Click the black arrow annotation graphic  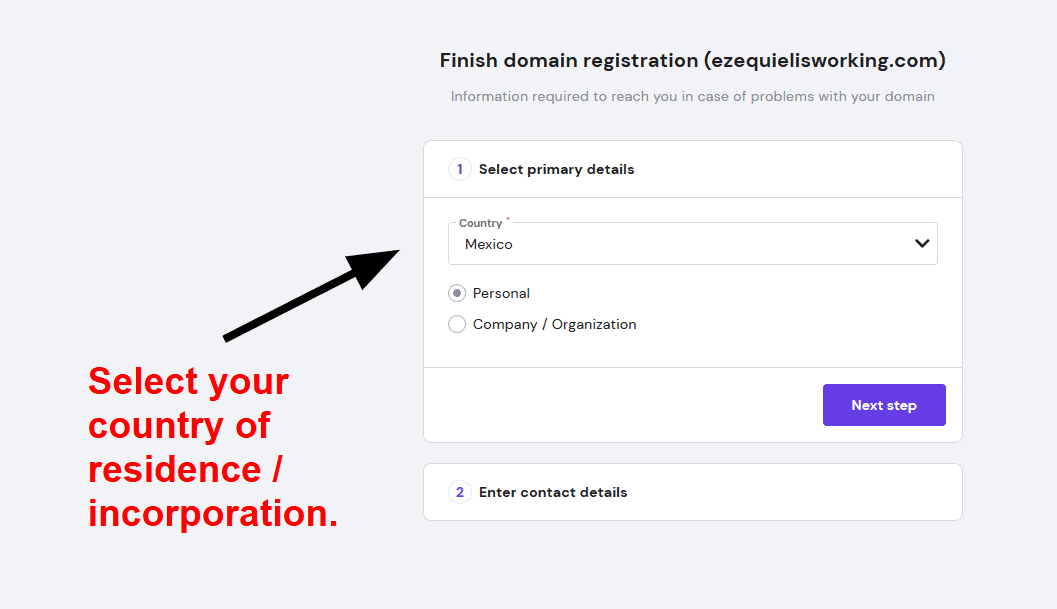coord(311,295)
